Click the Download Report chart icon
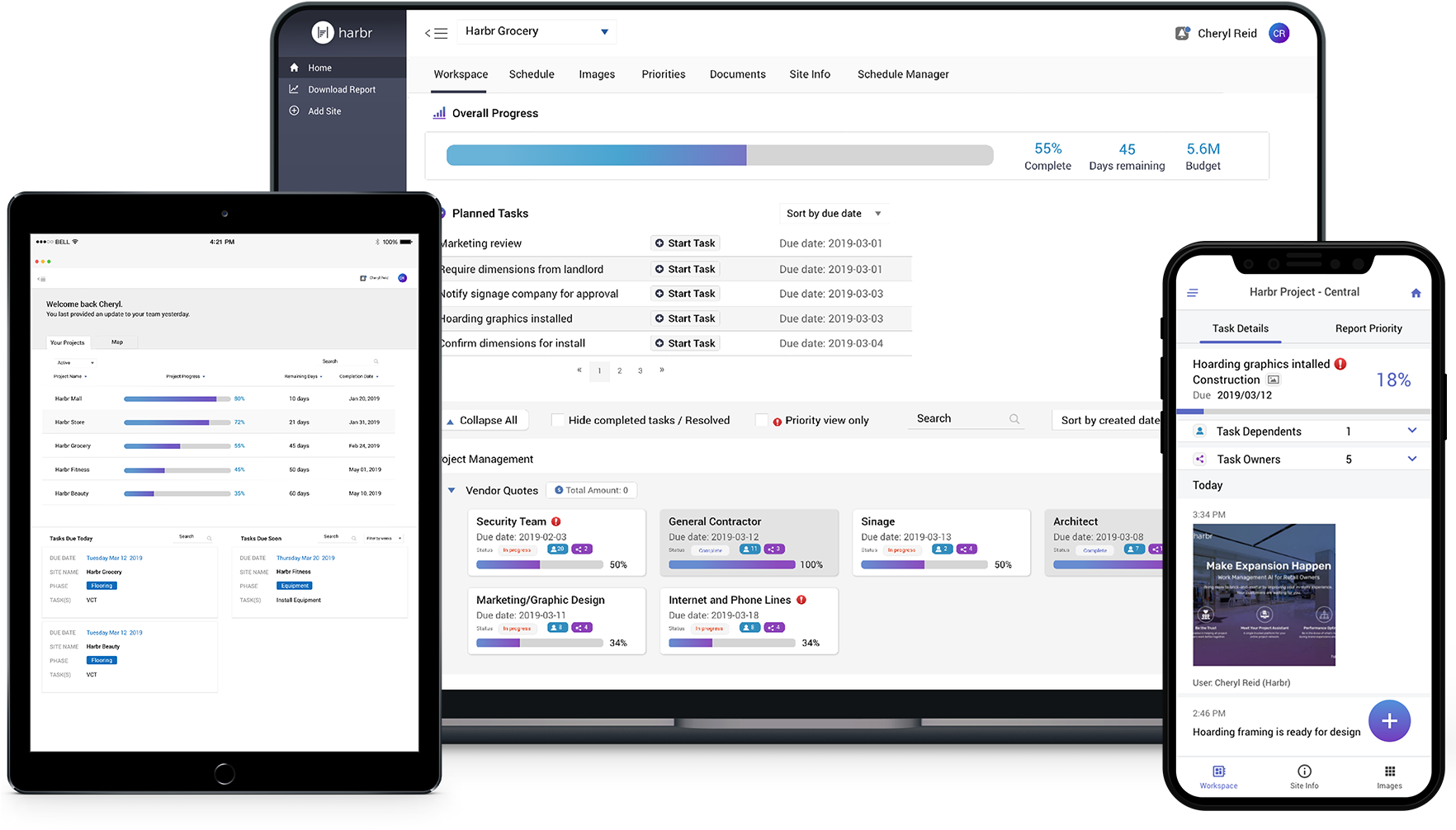The height and width of the screenshot is (830, 1456). [x=294, y=89]
